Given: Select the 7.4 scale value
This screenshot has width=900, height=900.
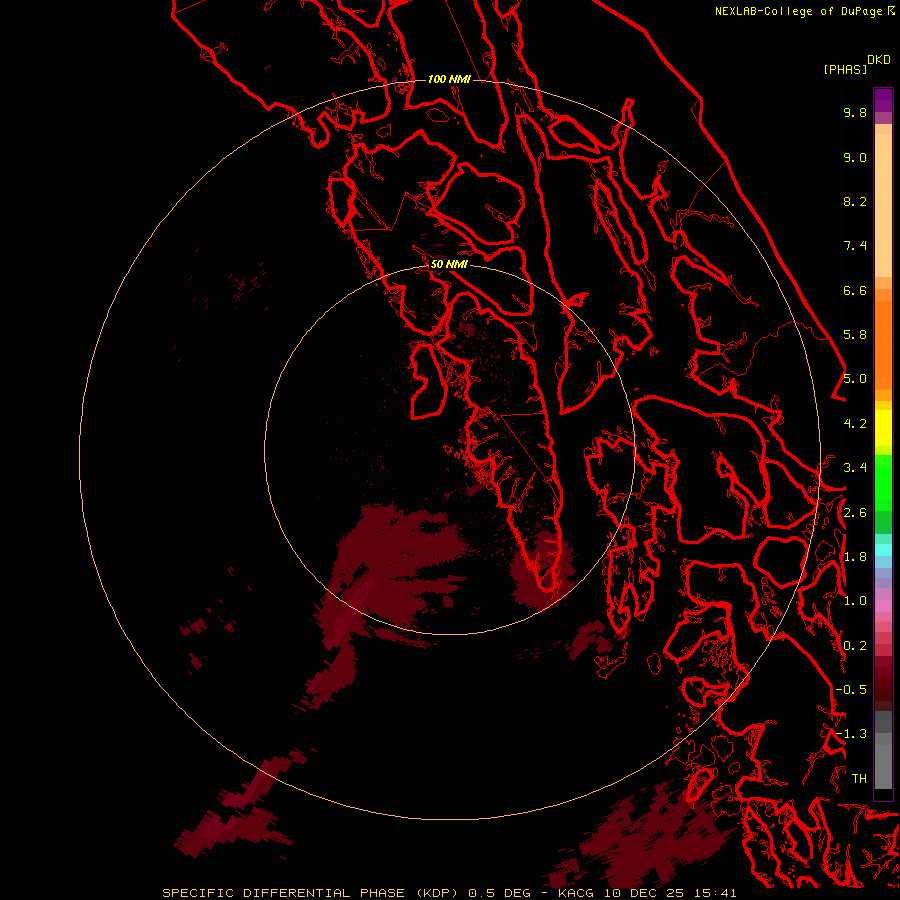Looking at the screenshot, I should [855, 246].
